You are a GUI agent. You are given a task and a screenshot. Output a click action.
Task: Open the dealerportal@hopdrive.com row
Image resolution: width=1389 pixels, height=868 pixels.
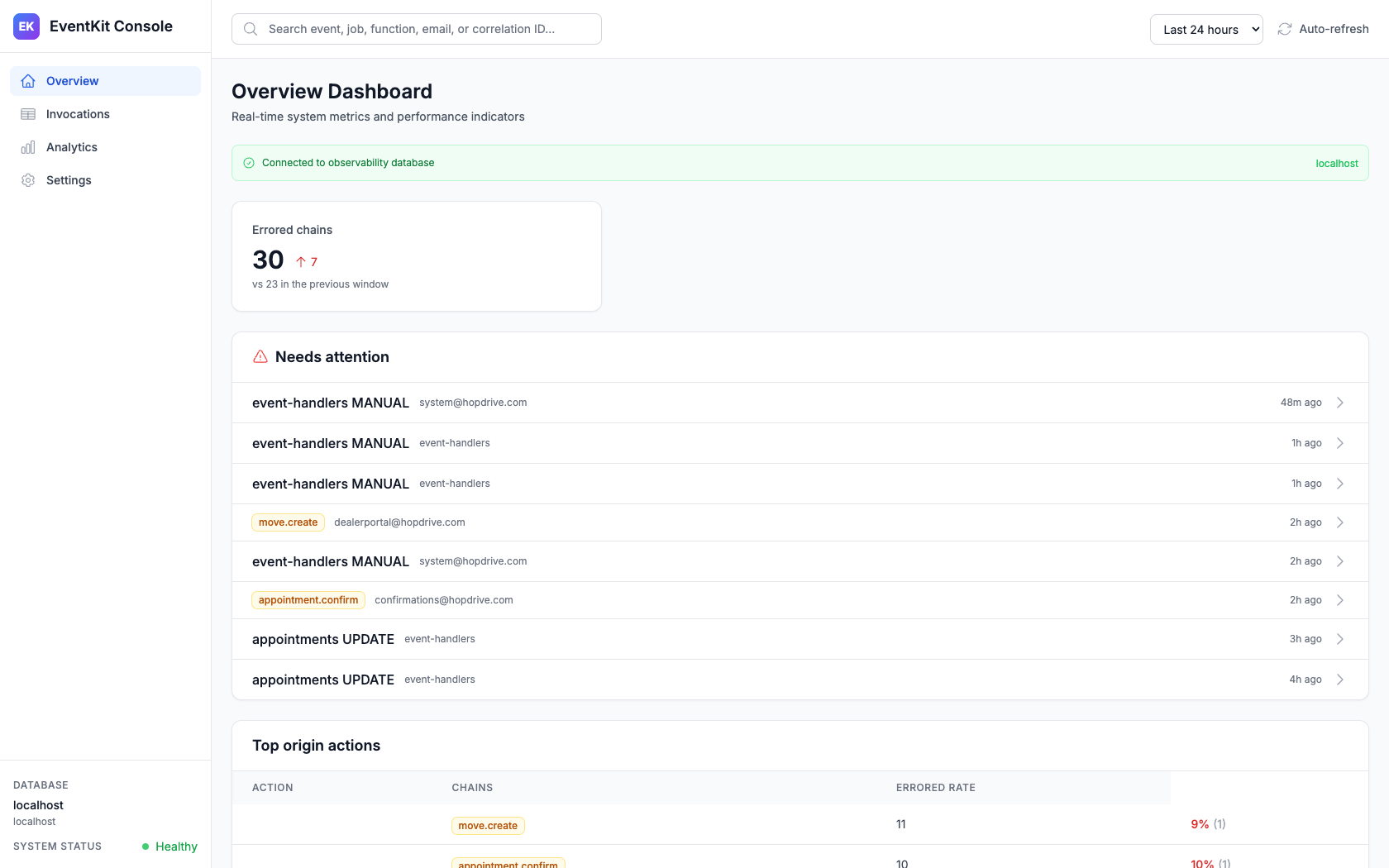coord(800,522)
